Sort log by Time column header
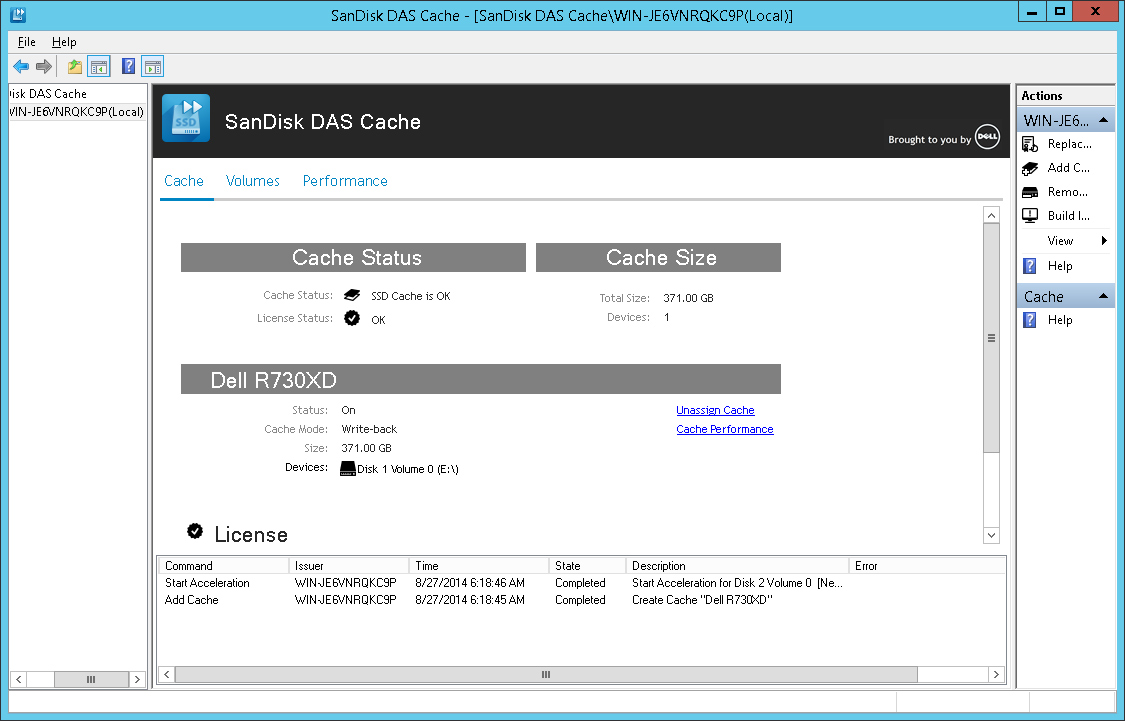Viewport: 1125px width, 721px height. coord(479,566)
